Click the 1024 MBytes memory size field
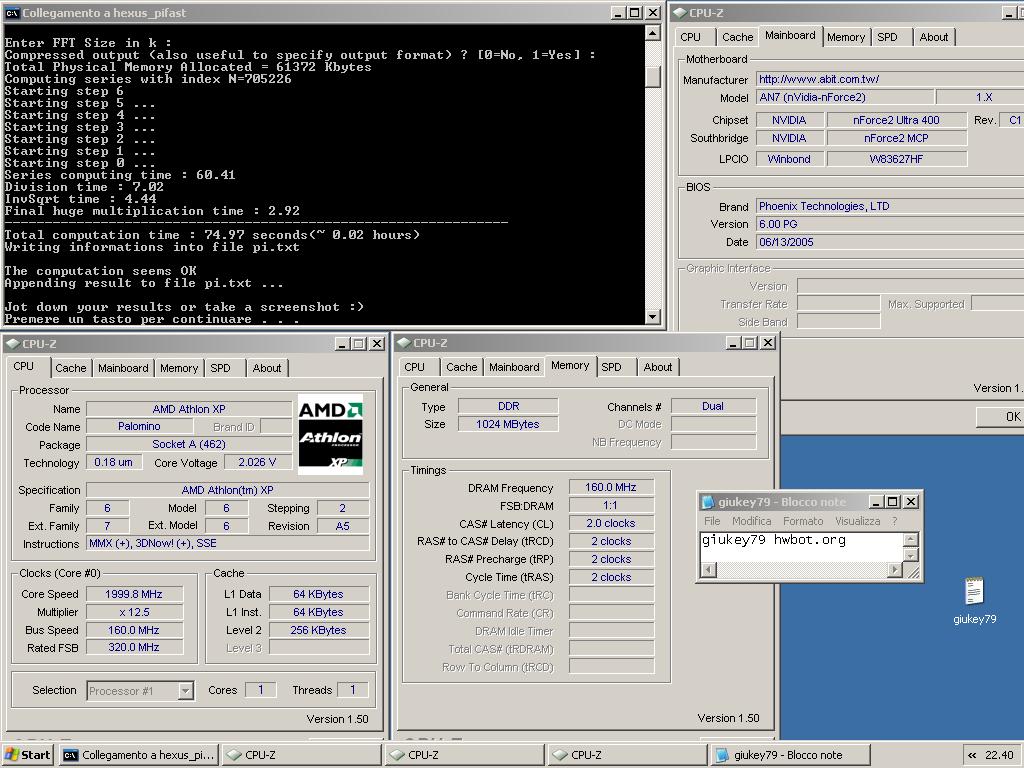The image size is (1024, 768). [x=508, y=424]
